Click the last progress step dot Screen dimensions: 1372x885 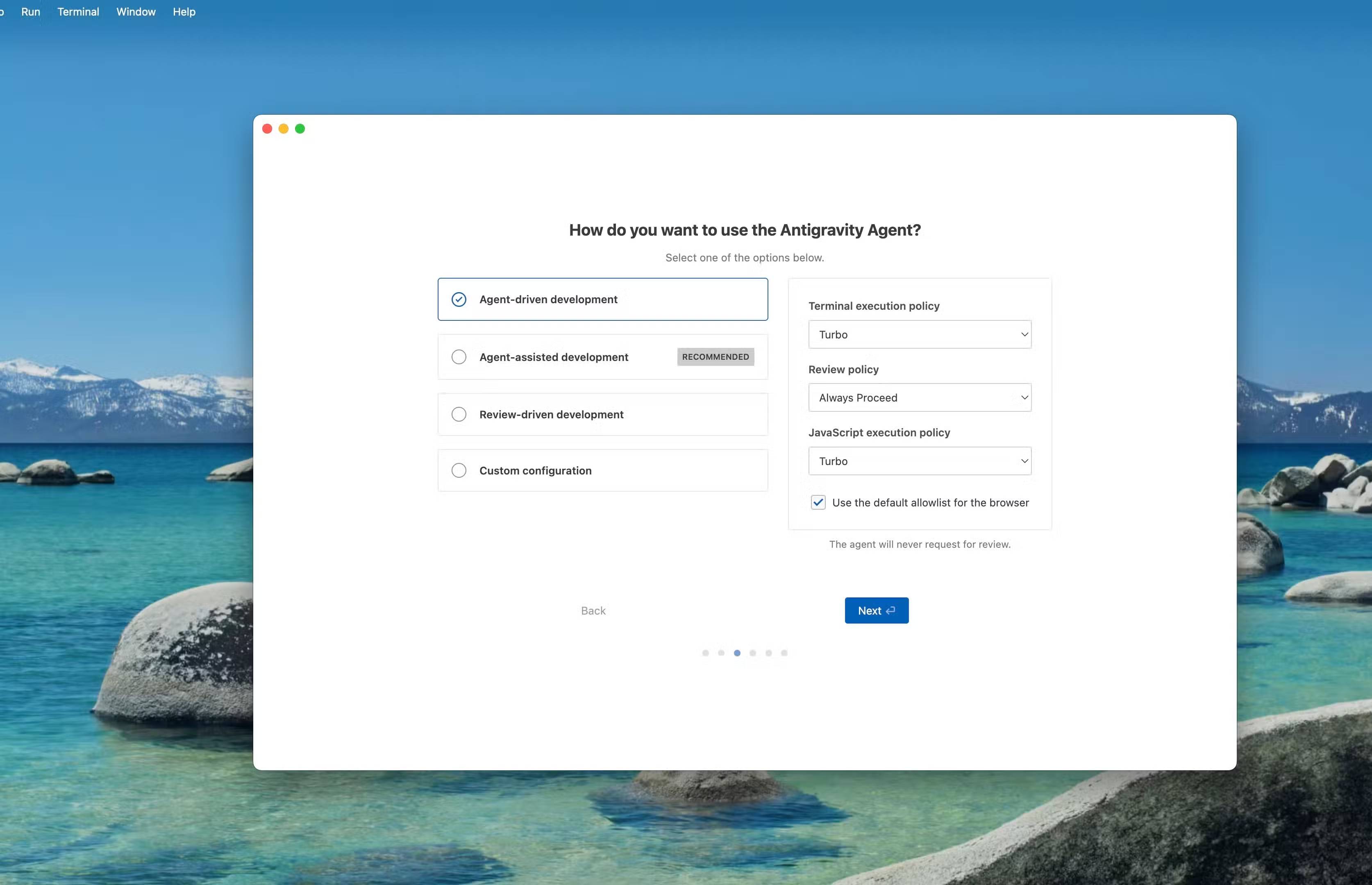784,653
